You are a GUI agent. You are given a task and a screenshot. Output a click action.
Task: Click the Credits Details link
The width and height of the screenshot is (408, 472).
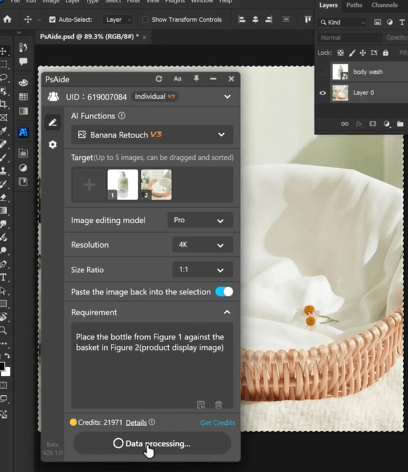[136, 423]
